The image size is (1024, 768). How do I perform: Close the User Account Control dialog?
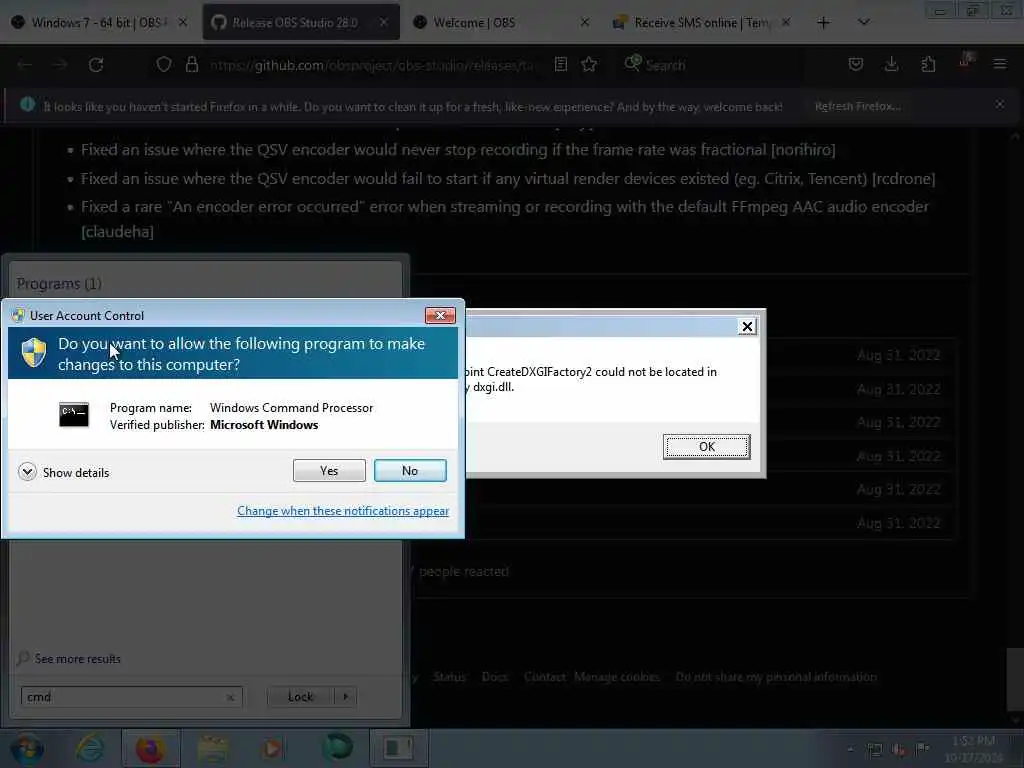click(x=440, y=315)
